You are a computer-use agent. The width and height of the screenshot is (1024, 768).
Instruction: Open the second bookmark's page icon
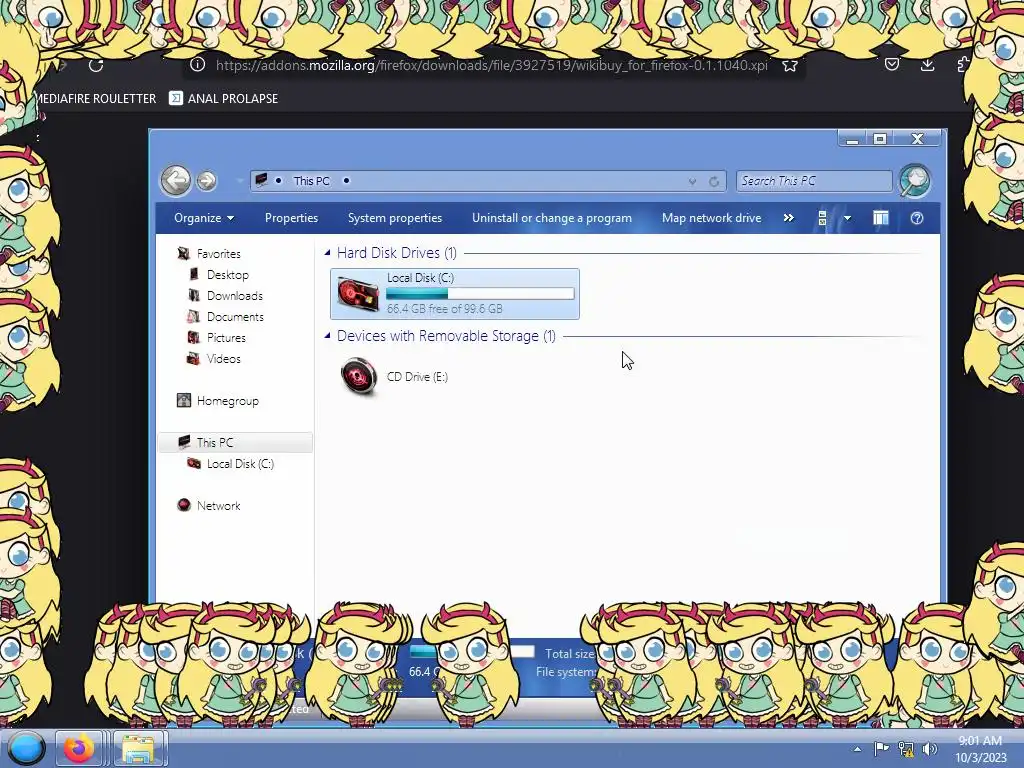(176, 98)
